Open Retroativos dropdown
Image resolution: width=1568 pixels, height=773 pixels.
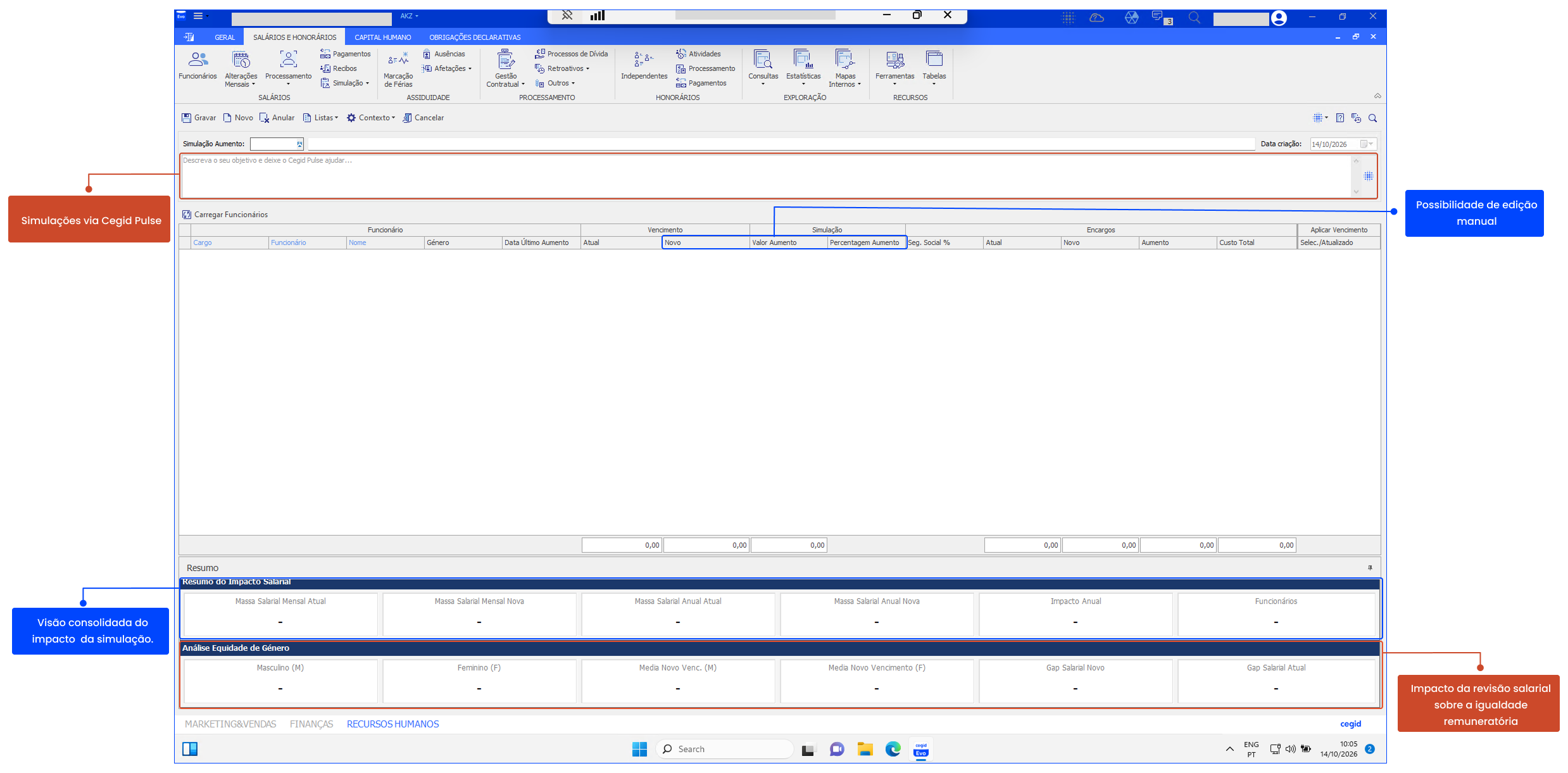(x=562, y=68)
